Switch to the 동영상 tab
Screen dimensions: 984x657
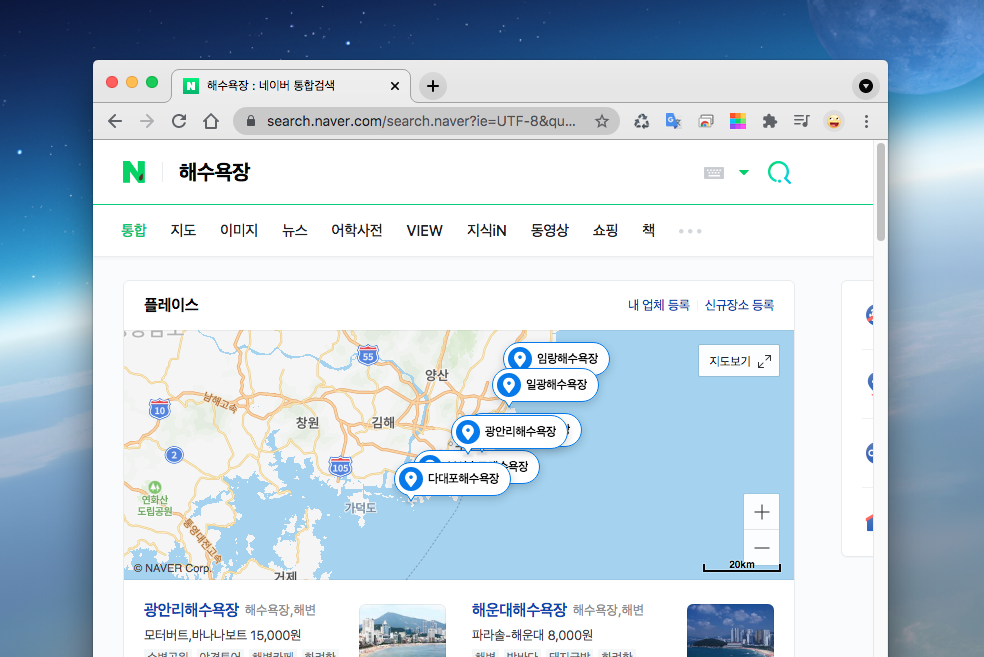coord(550,230)
